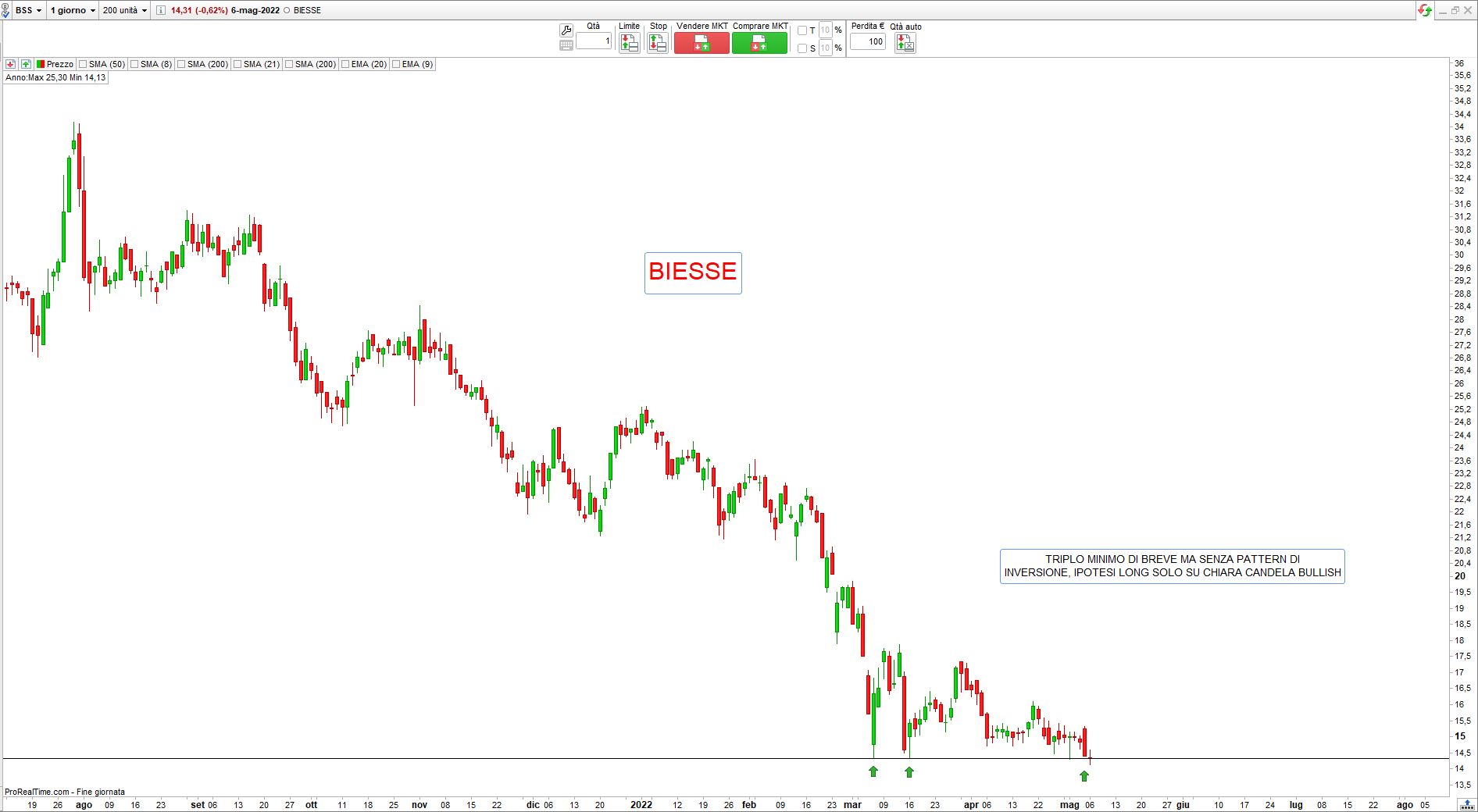This screenshot has height=812, width=1478.
Task: Click the keyboard icon under the wrench
Action: pos(566,45)
